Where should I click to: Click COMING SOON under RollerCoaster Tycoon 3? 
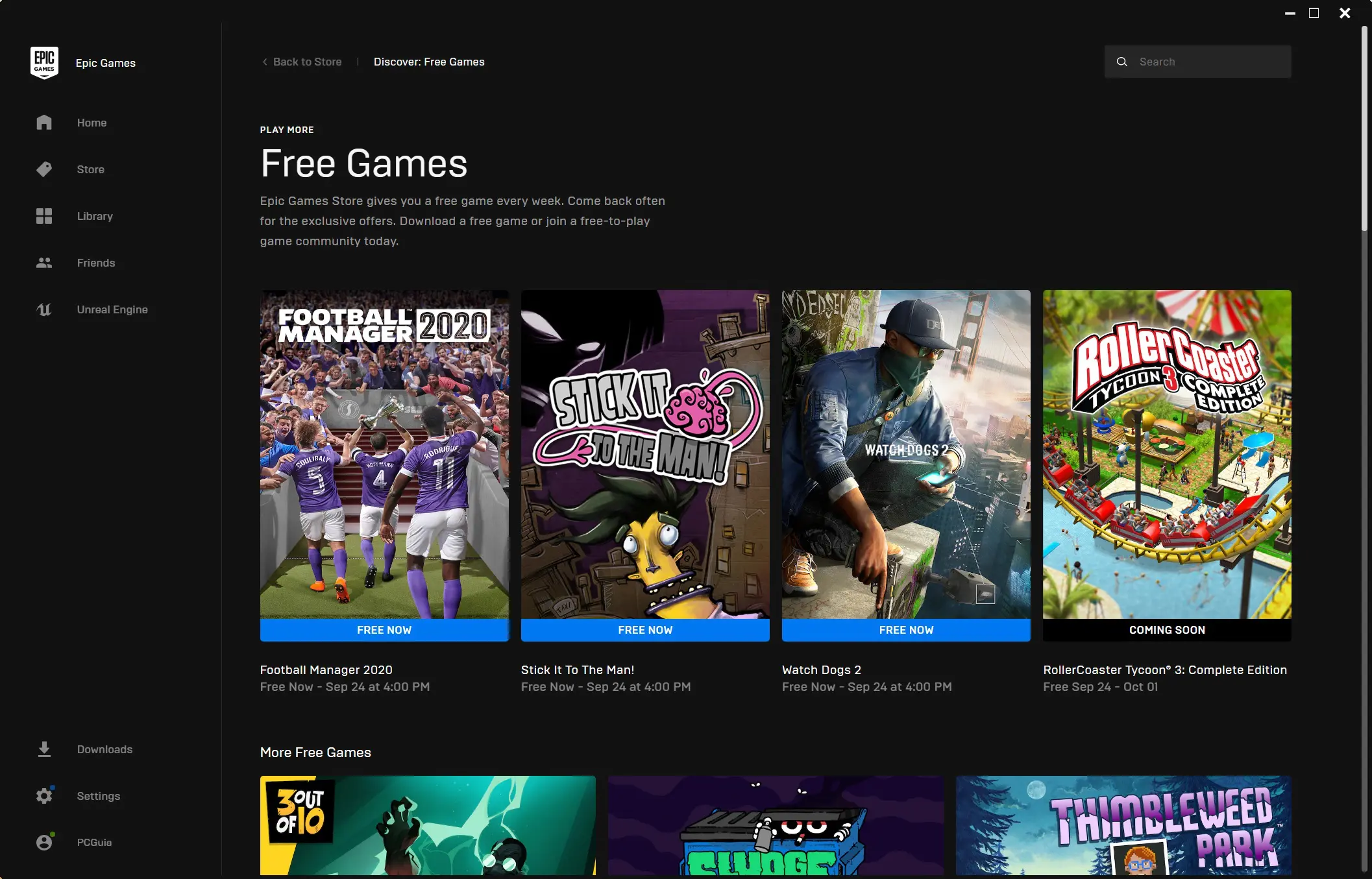pos(1167,630)
